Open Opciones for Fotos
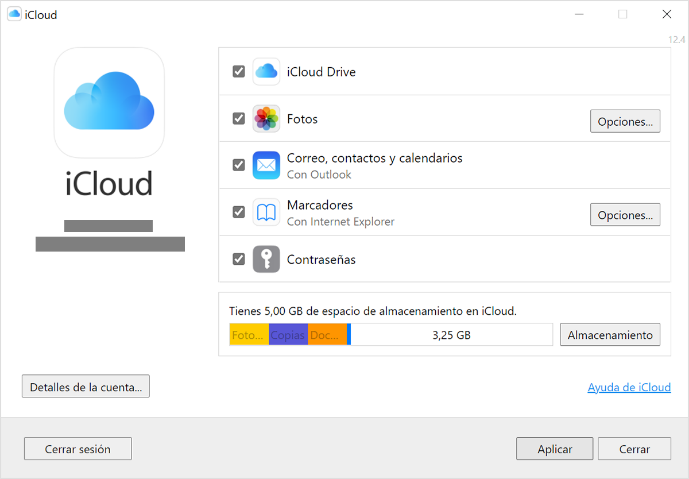This screenshot has width=689, height=479. point(625,121)
